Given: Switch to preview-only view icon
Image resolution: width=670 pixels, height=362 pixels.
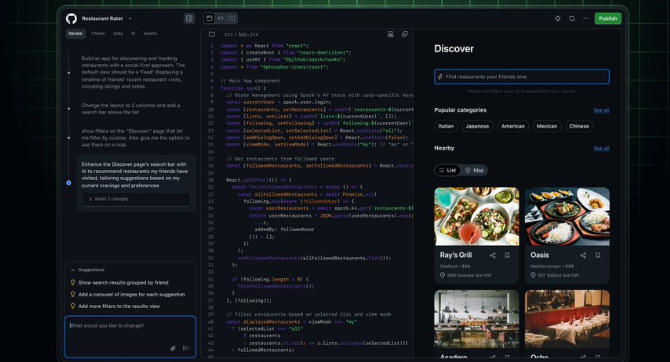Looking at the screenshot, I should click(x=209, y=18).
